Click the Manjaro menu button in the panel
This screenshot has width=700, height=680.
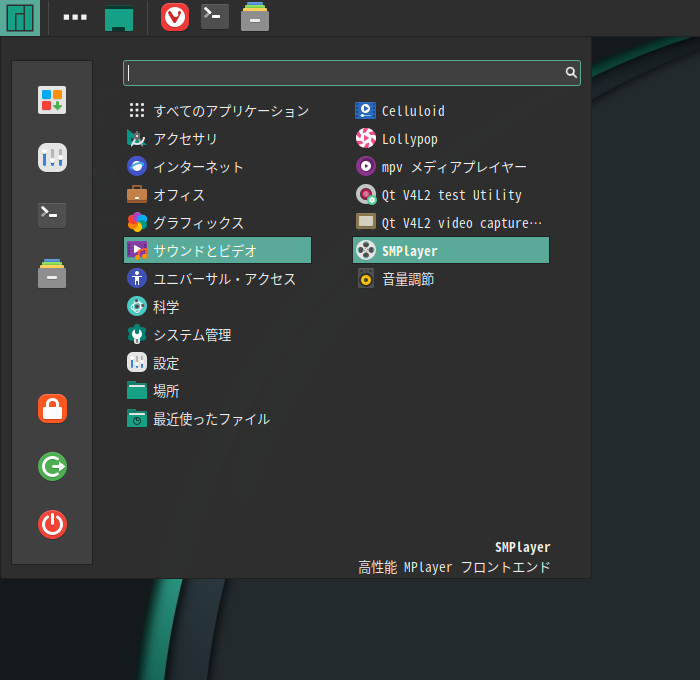(20, 18)
